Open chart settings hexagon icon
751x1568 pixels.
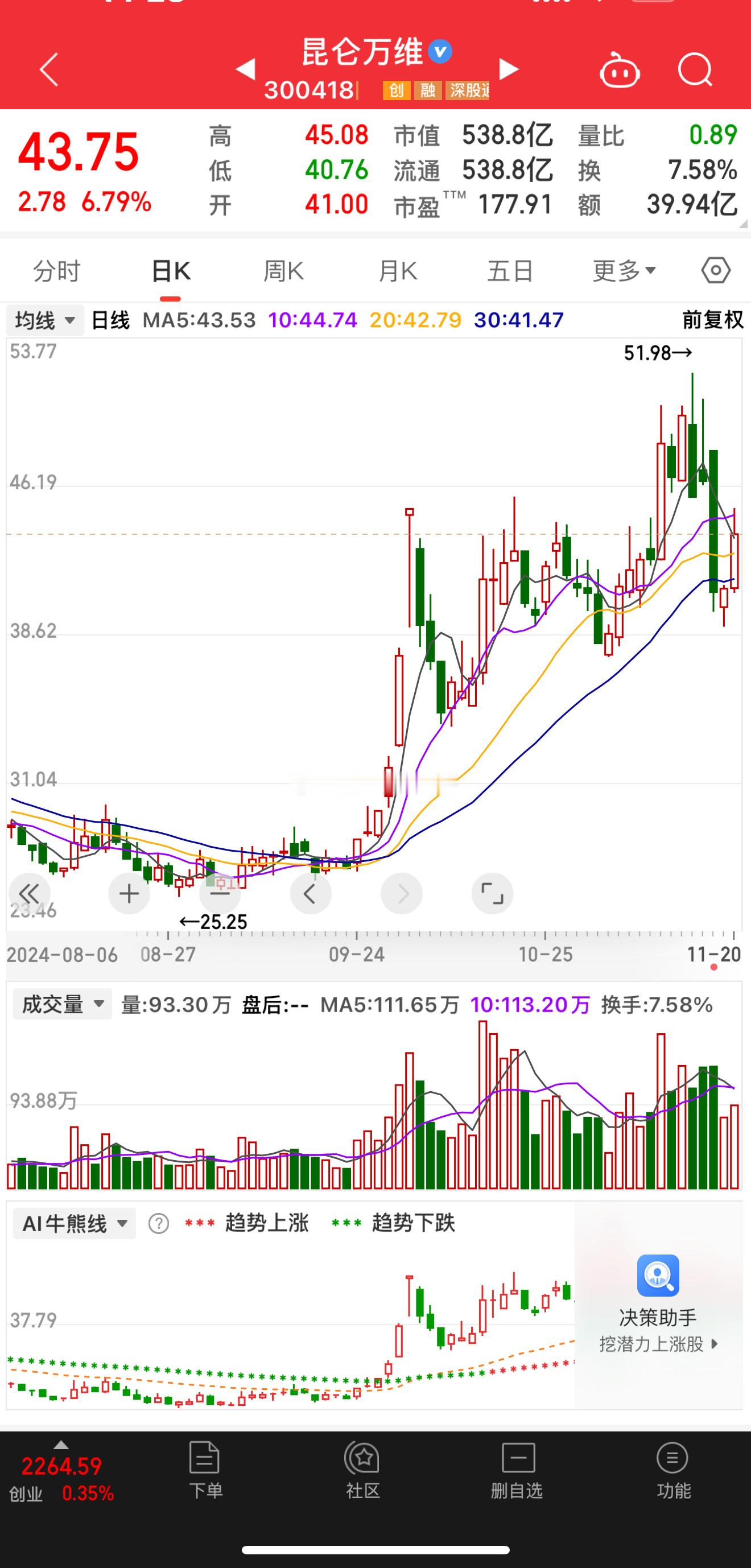click(x=716, y=270)
